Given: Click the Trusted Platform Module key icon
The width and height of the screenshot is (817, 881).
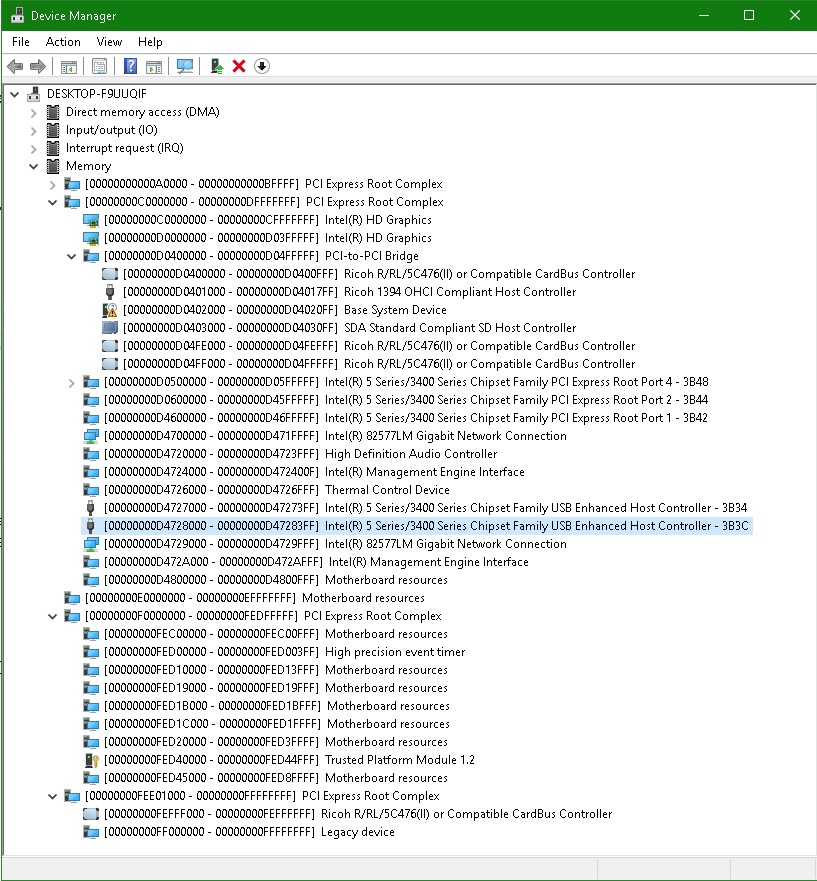Looking at the screenshot, I should coord(91,760).
